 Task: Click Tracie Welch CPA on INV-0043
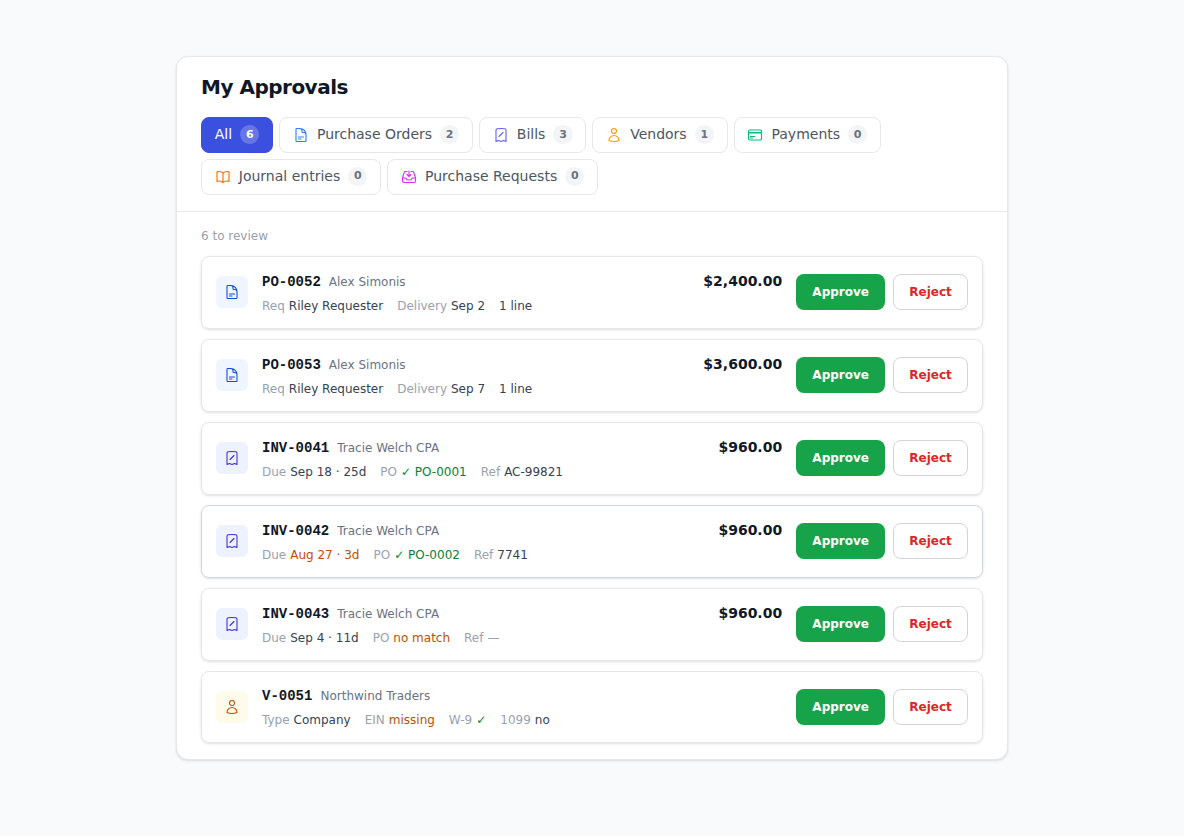[388, 614]
